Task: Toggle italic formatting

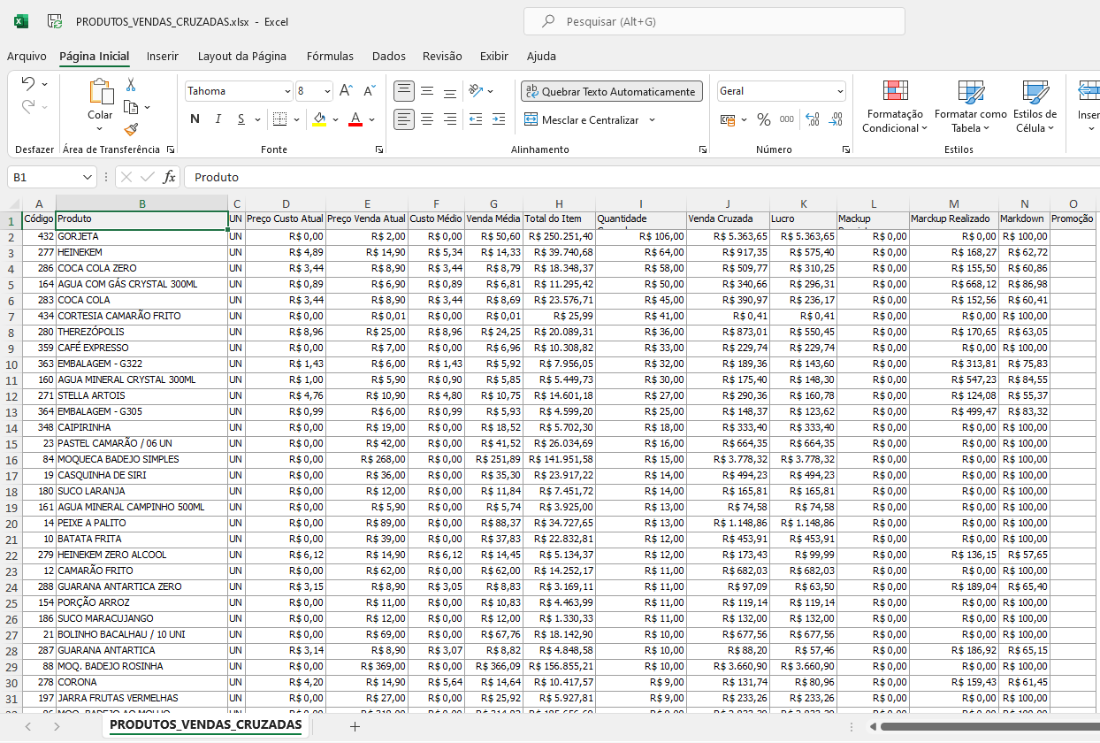Action: (x=218, y=120)
